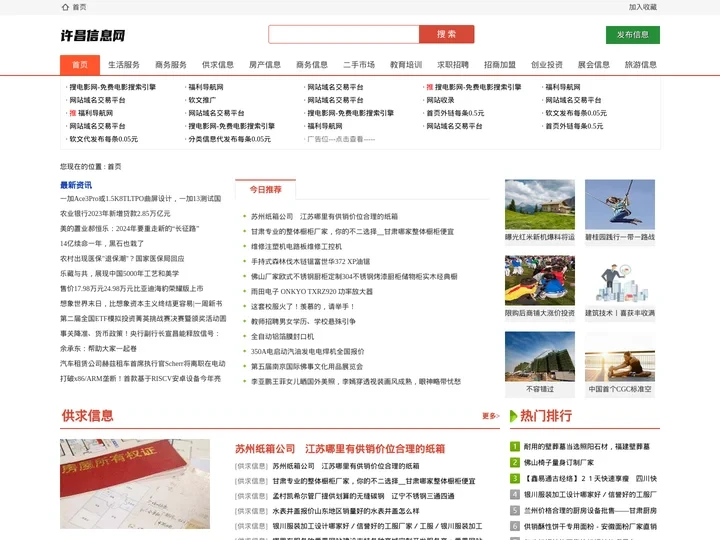
Task: Open the 招商加盟 navigation item
Action: coord(500,65)
